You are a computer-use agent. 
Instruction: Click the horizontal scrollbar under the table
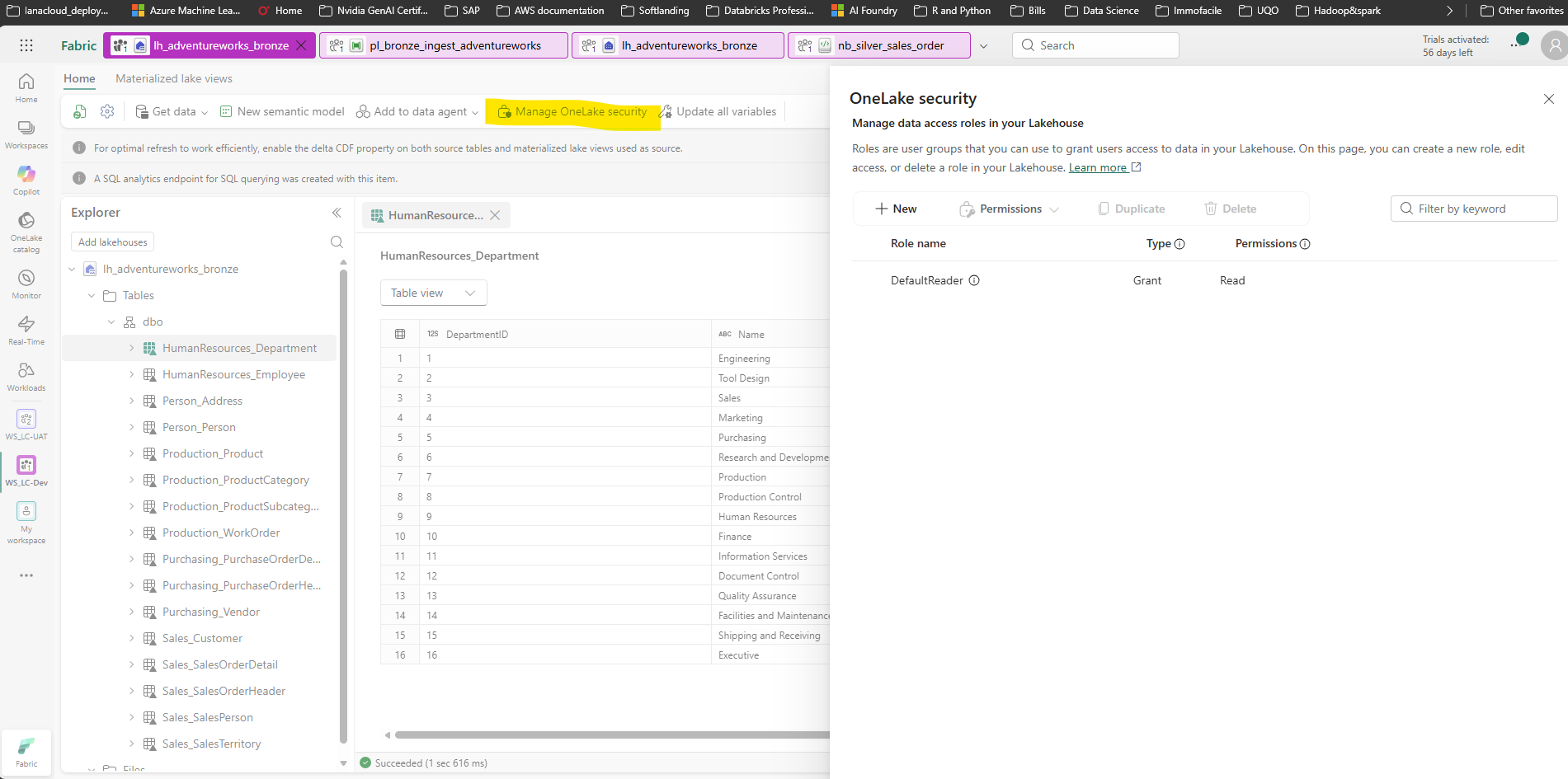point(612,734)
